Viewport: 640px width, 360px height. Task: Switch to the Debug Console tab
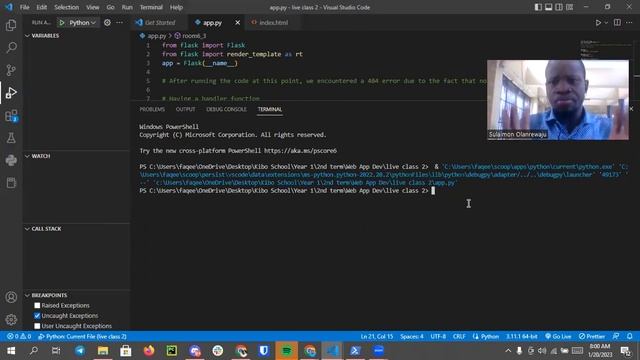coord(227,109)
